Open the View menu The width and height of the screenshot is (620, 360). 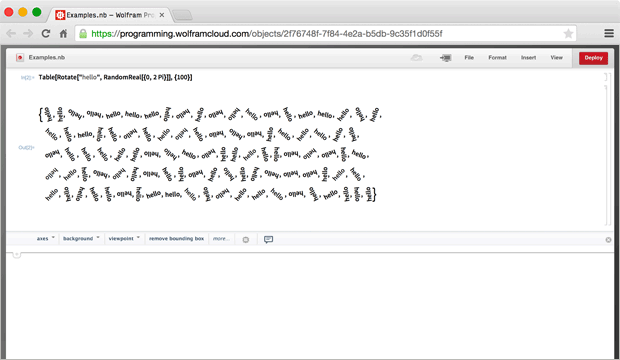[556, 58]
